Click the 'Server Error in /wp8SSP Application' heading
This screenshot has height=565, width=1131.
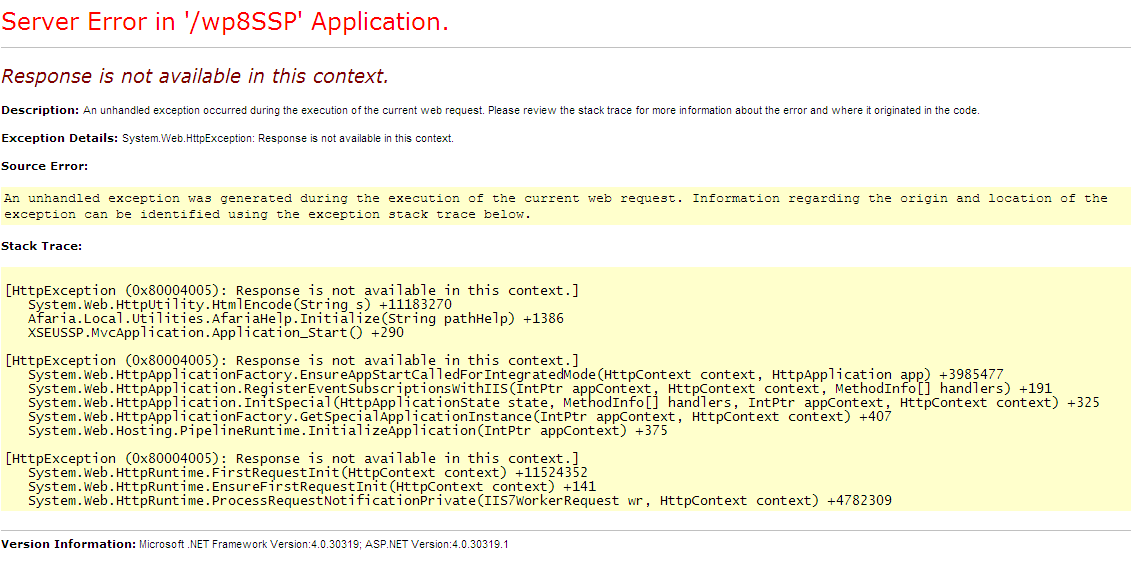pos(225,22)
